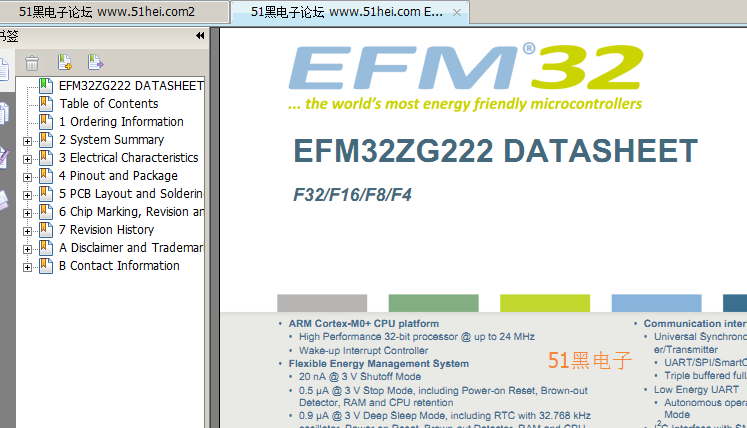Click the signatures pen icon in the left strip
747x428 pixels.
[4, 157]
